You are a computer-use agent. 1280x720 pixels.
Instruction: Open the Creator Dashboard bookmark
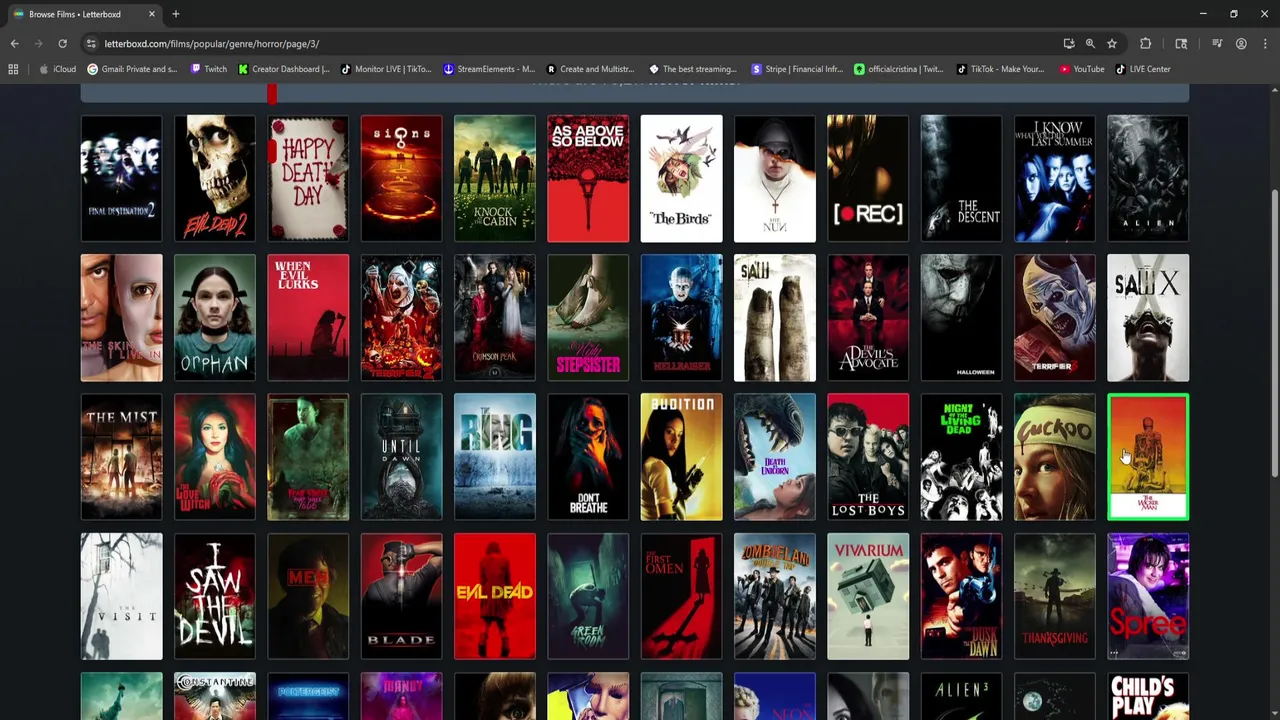284,69
